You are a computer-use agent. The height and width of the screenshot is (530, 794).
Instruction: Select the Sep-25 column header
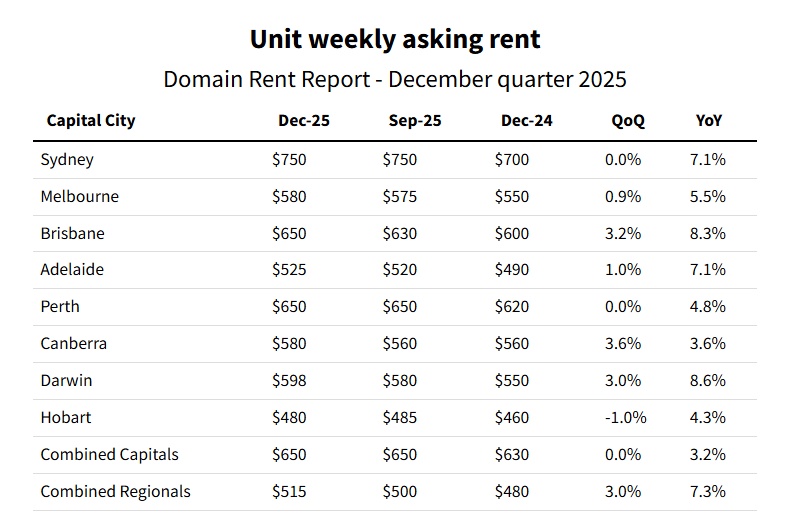pos(414,121)
